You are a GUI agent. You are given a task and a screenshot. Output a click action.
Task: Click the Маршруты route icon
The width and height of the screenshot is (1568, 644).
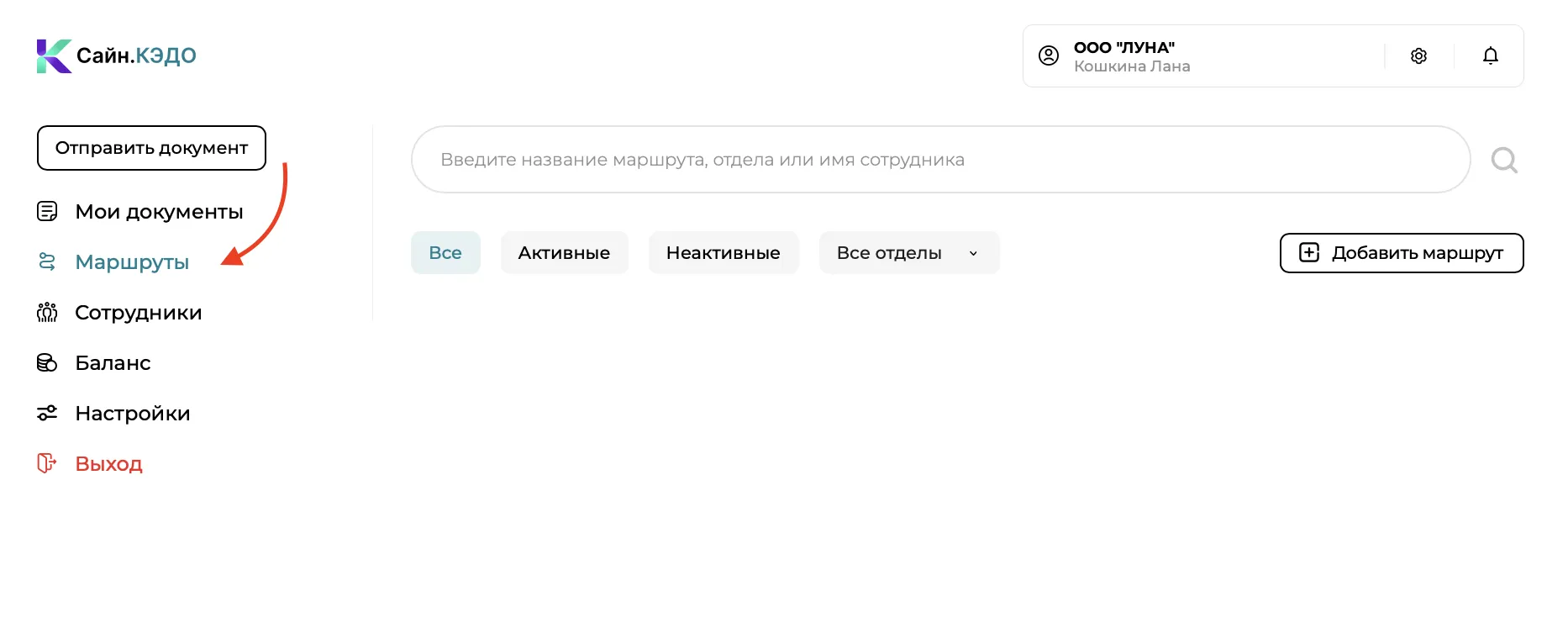(47, 261)
